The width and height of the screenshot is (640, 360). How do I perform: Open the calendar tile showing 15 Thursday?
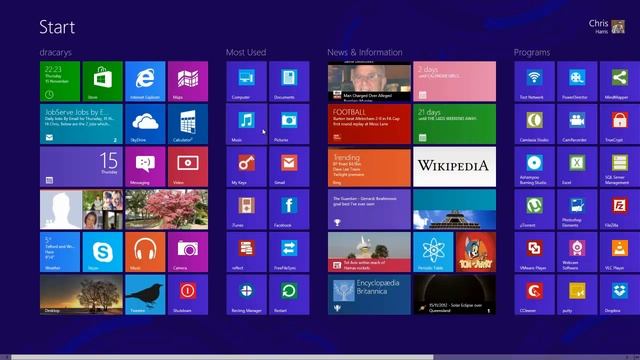click(81, 167)
